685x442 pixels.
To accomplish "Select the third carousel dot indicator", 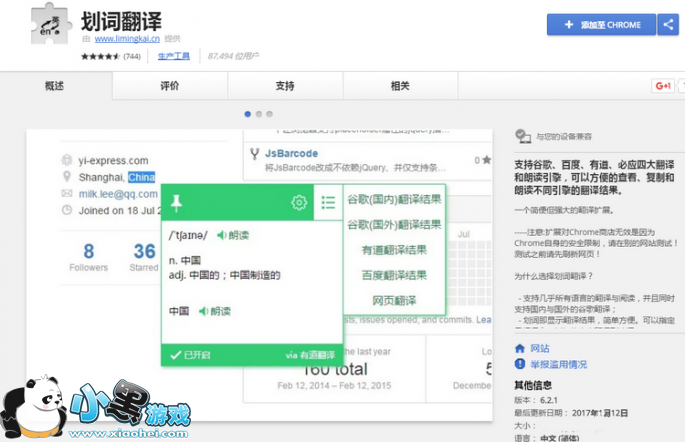I will [270, 114].
